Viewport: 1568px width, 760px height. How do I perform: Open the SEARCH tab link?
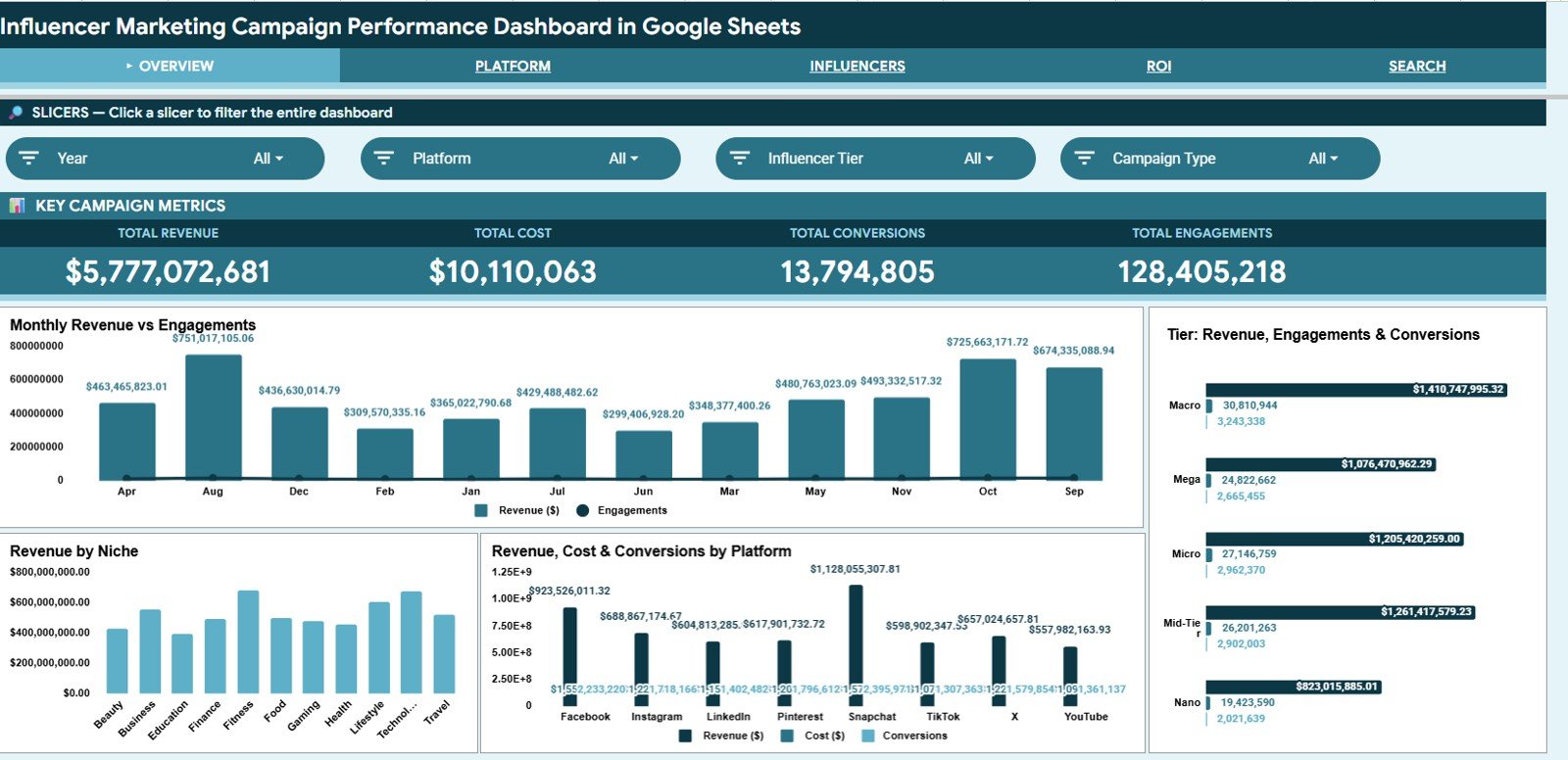point(1417,66)
